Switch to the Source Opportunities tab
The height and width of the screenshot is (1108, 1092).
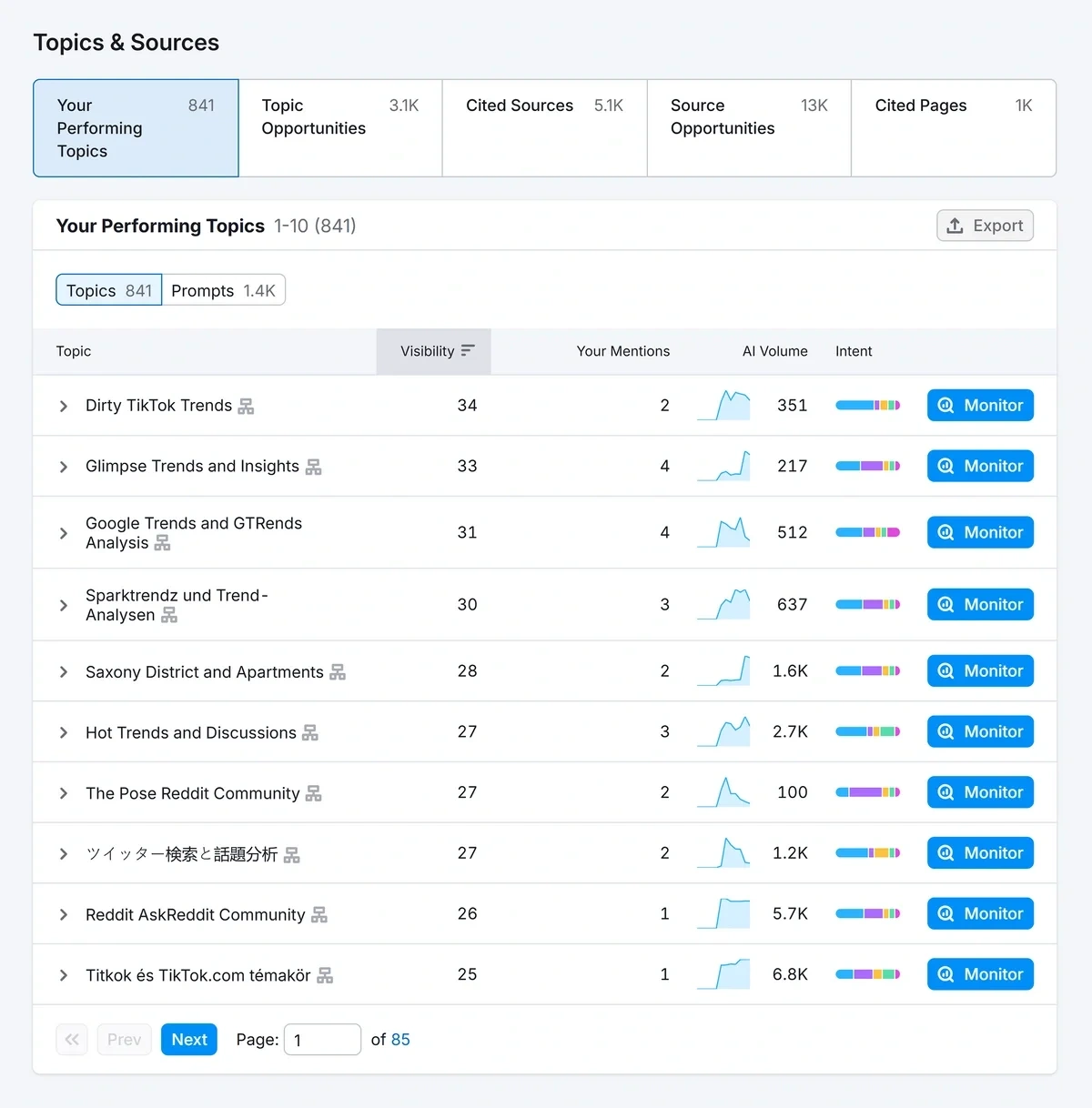click(x=748, y=127)
